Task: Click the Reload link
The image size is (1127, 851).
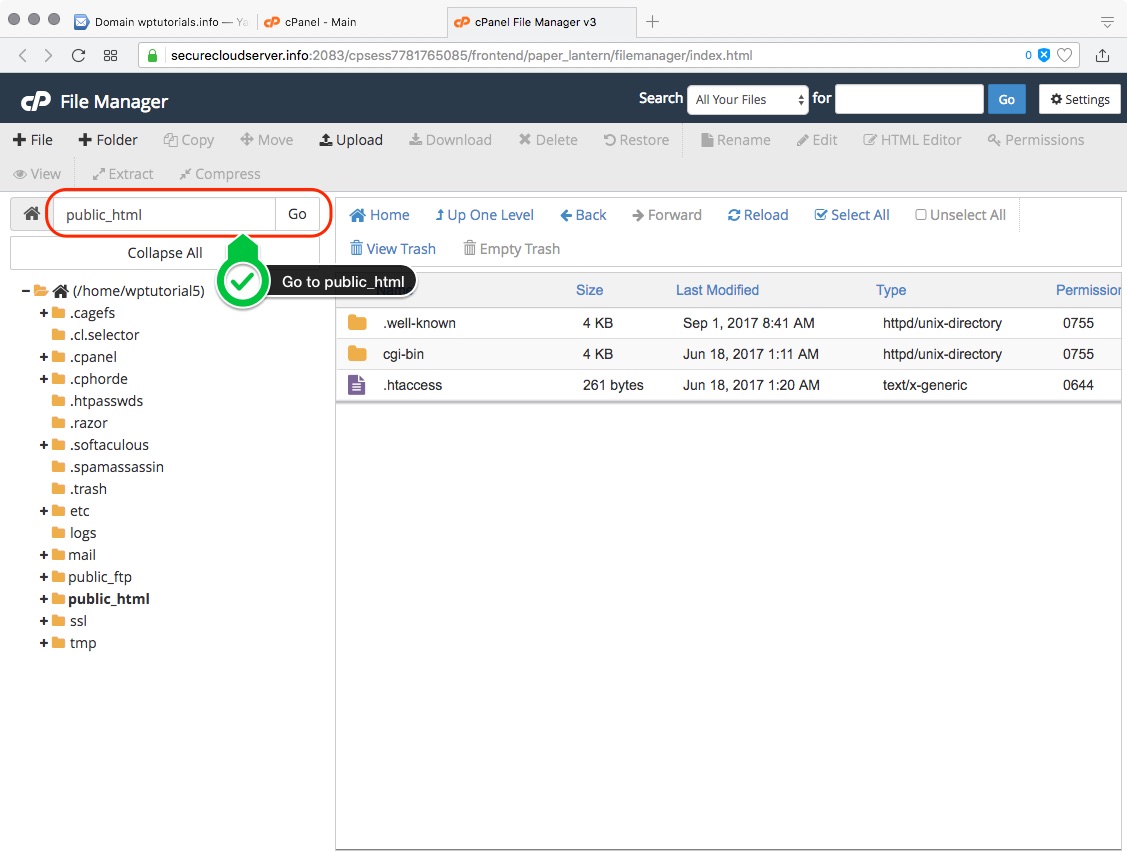Action: point(758,215)
